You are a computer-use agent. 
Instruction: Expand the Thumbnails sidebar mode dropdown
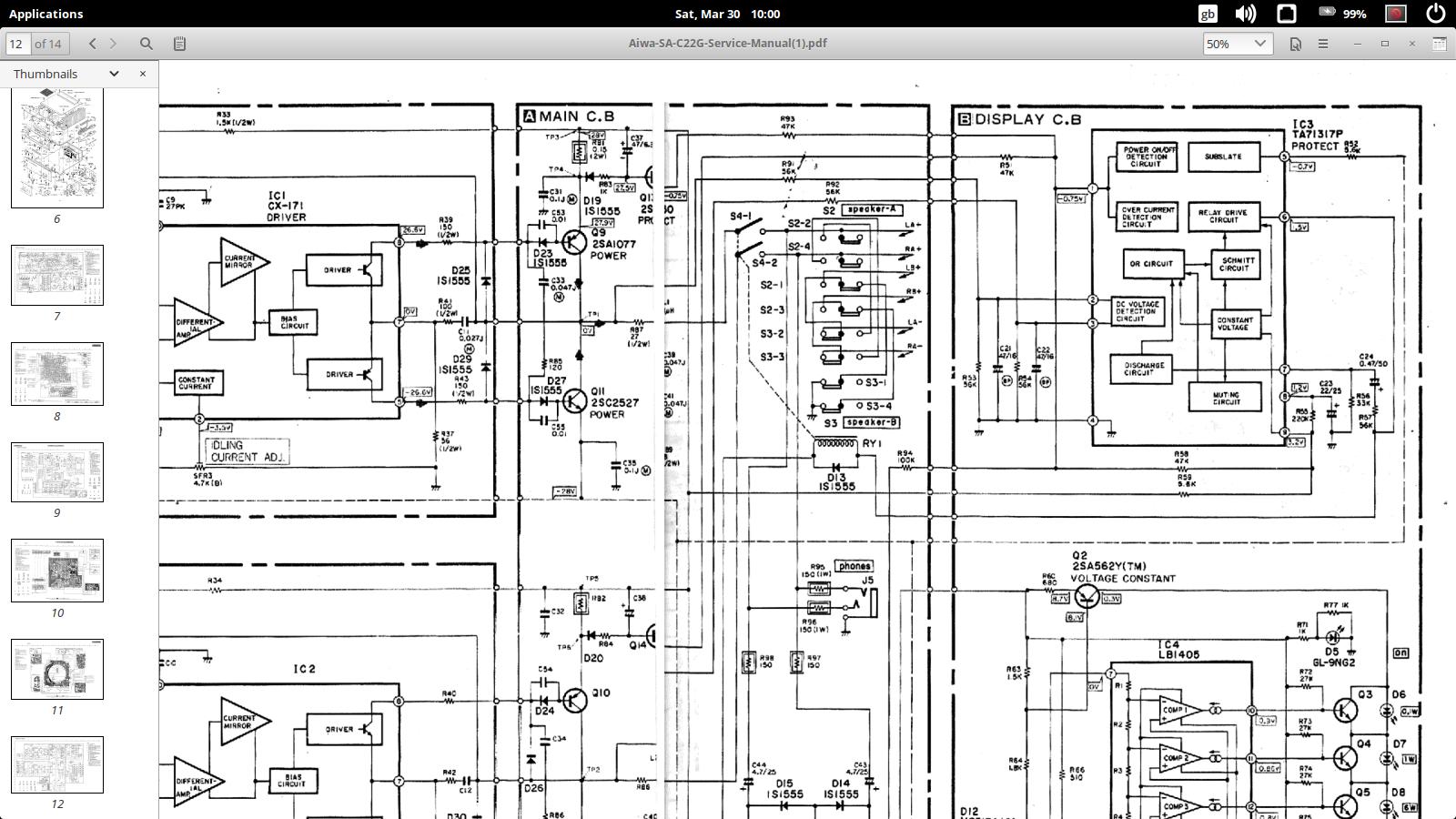click(x=114, y=74)
